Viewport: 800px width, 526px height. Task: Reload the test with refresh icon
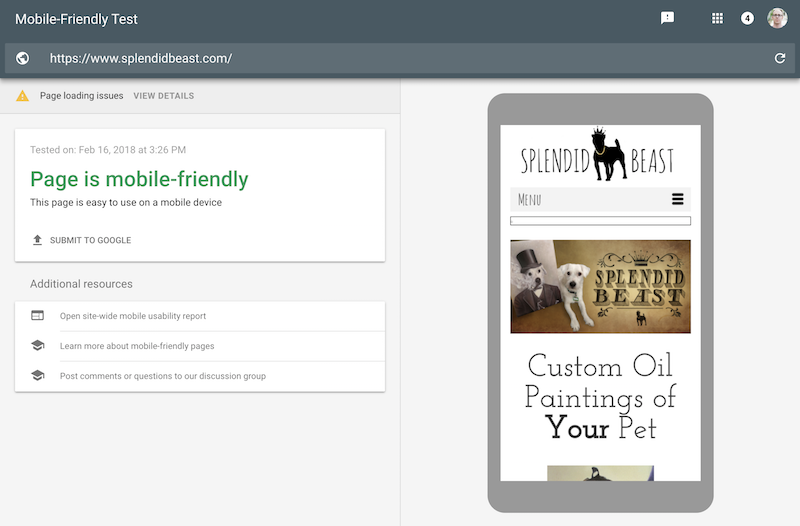click(x=780, y=58)
